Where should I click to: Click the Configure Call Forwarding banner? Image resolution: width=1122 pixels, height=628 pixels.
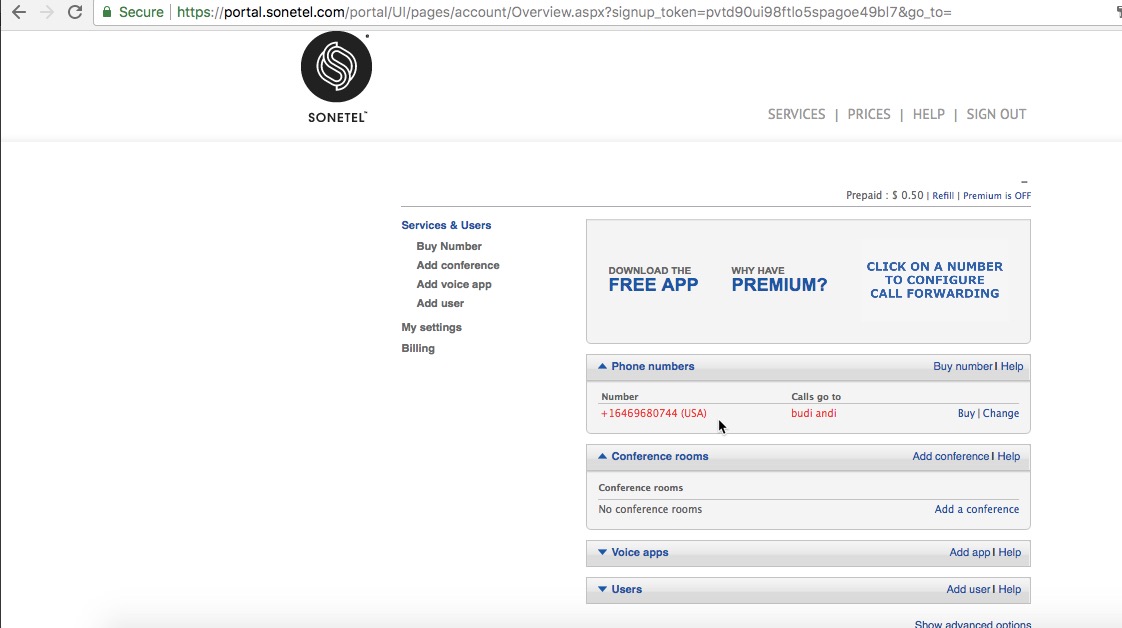(935, 280)
